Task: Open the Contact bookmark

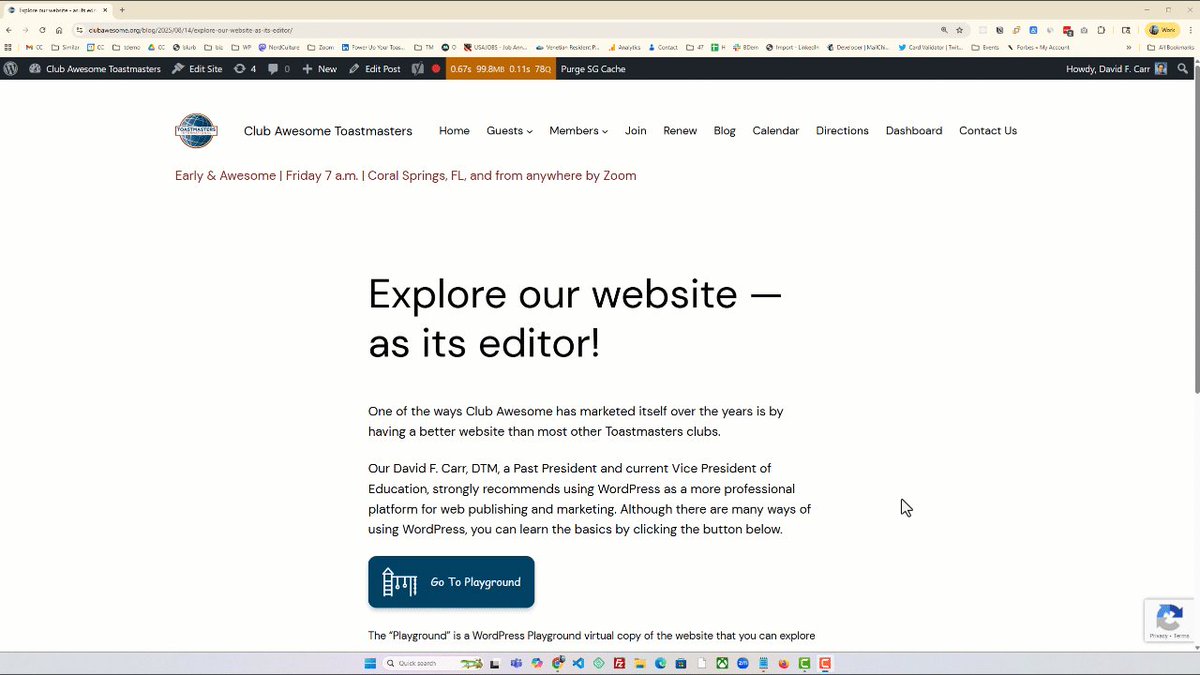Action: click(663, 47)
